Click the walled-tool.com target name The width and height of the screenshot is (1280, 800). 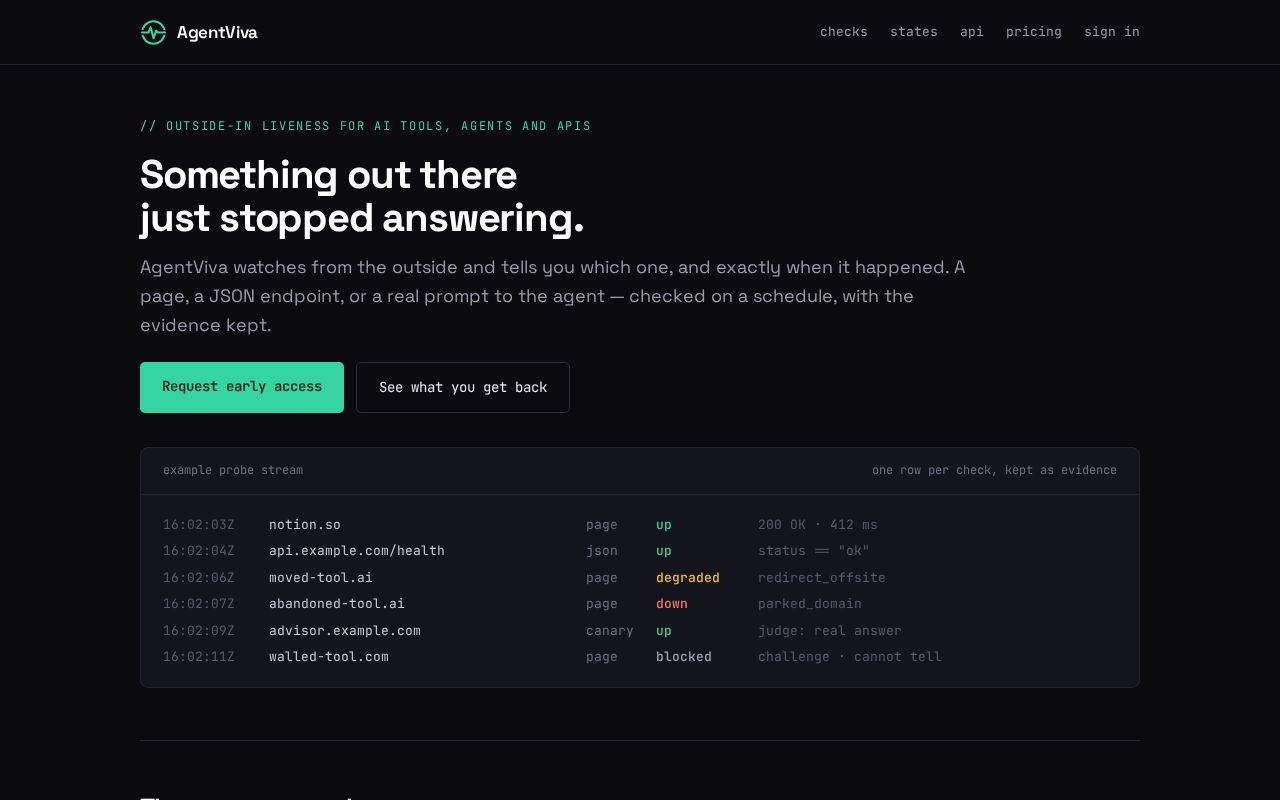(x=329, y=657)
